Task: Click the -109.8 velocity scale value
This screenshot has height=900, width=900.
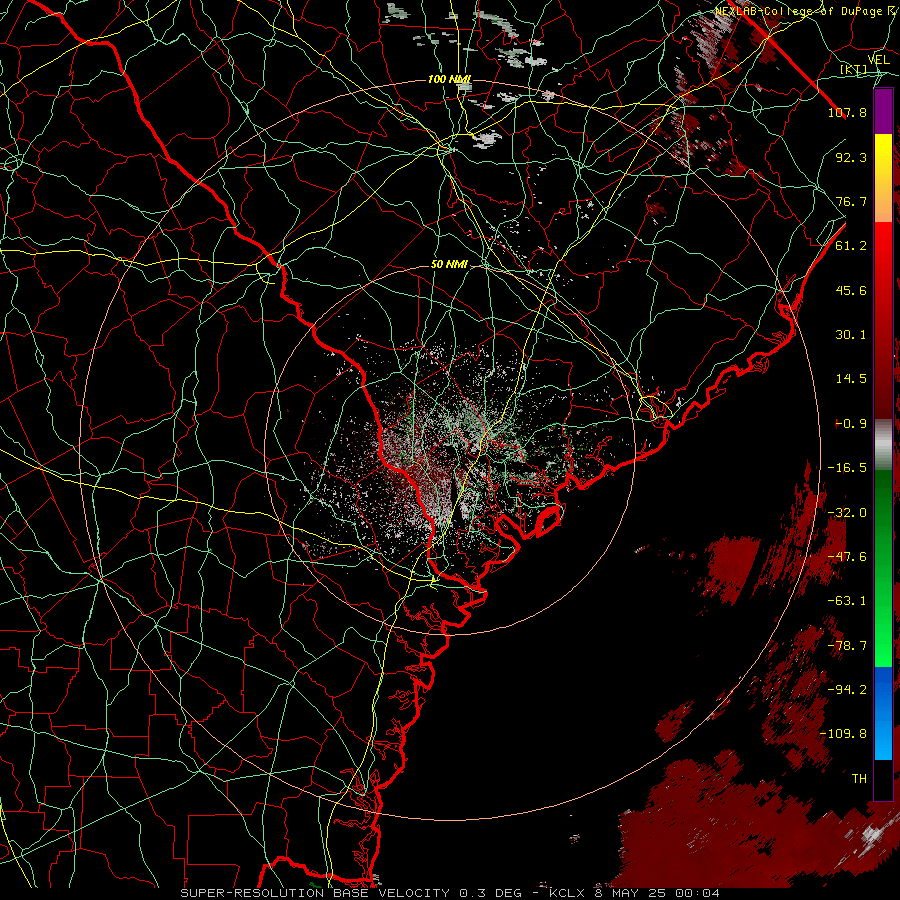Action: click(x=843, y=734)
